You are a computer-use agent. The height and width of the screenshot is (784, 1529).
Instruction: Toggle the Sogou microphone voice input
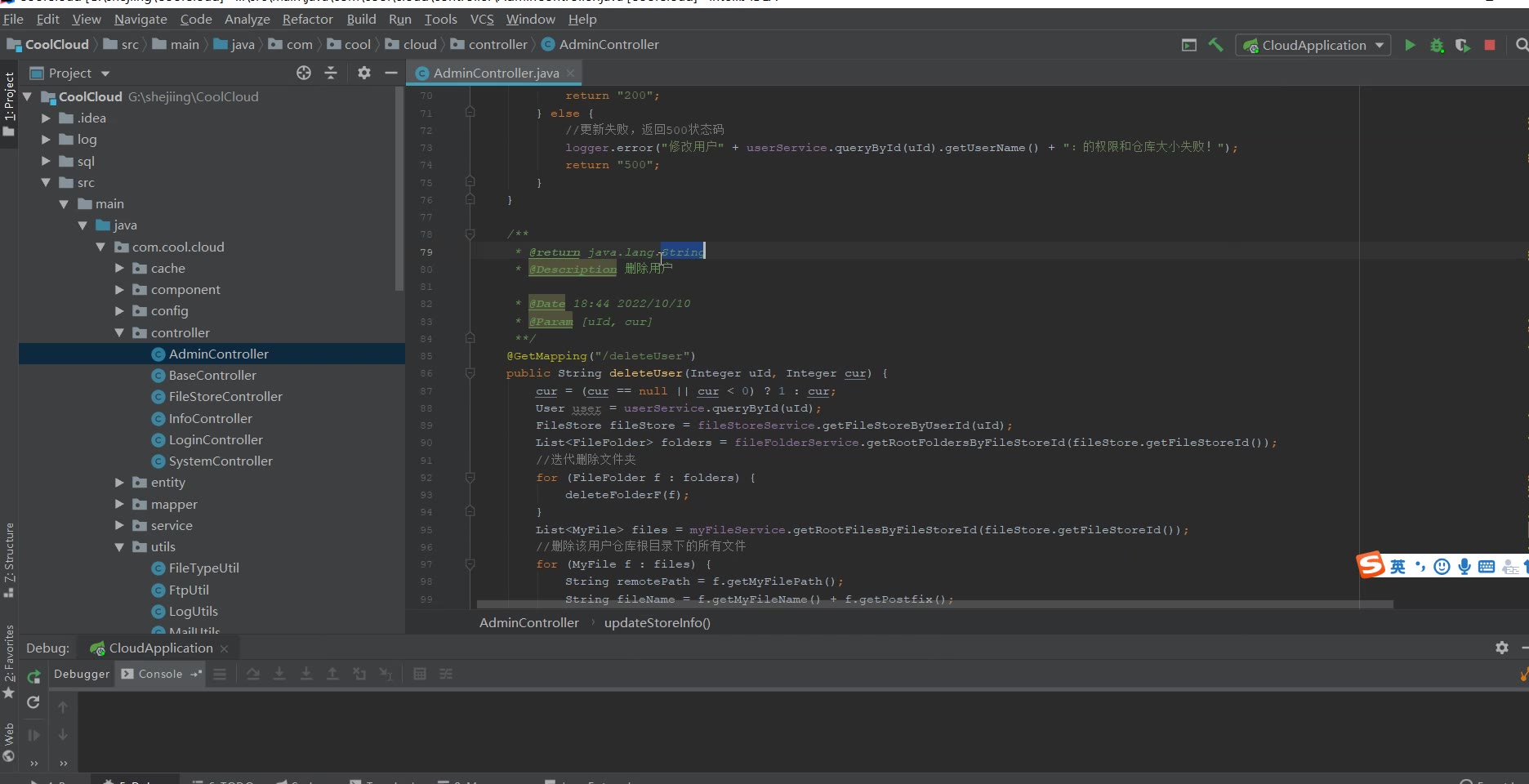[x=1464, y=567]
